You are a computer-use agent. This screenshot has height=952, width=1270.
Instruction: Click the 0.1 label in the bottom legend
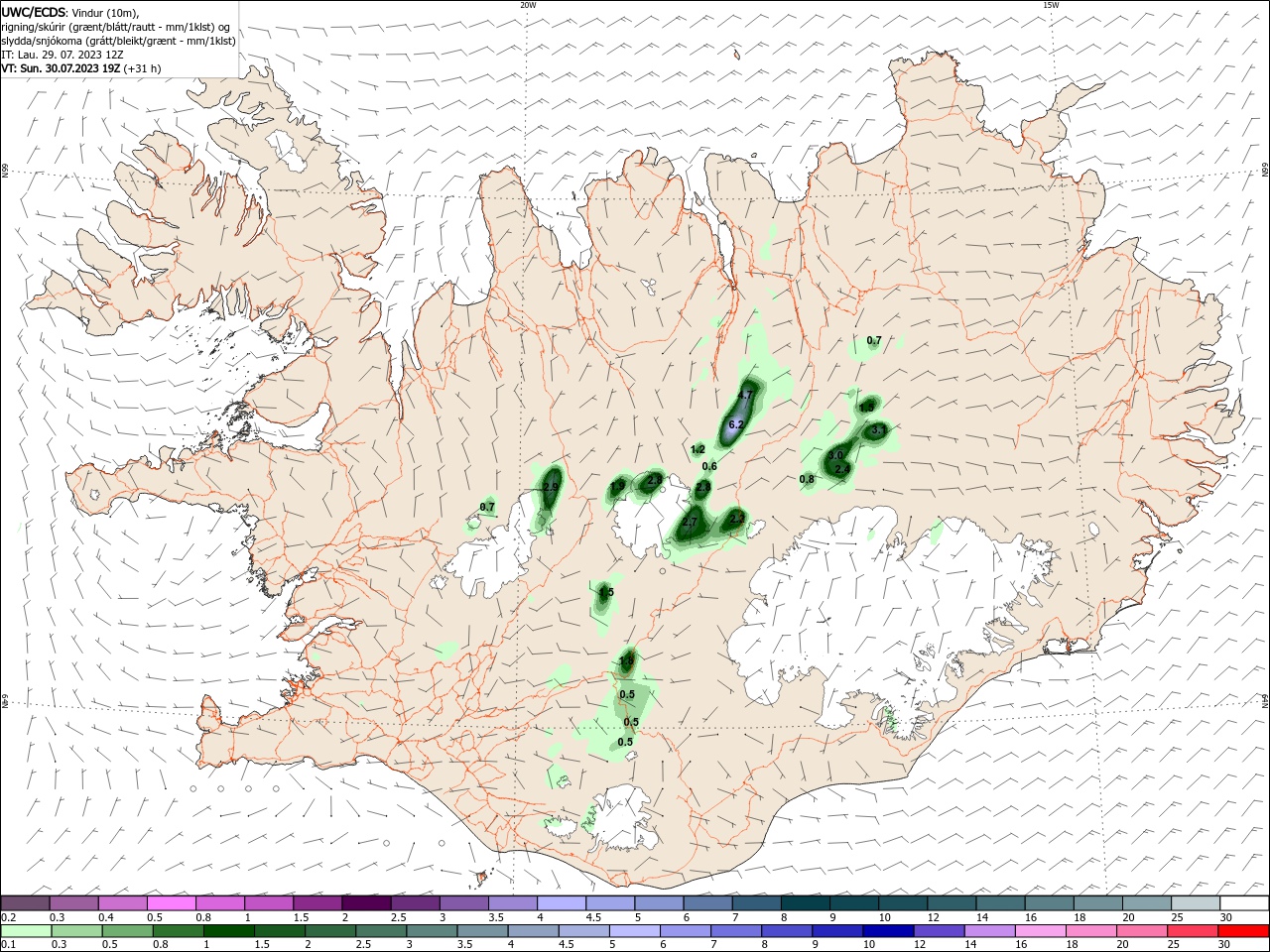coord(9,945)
